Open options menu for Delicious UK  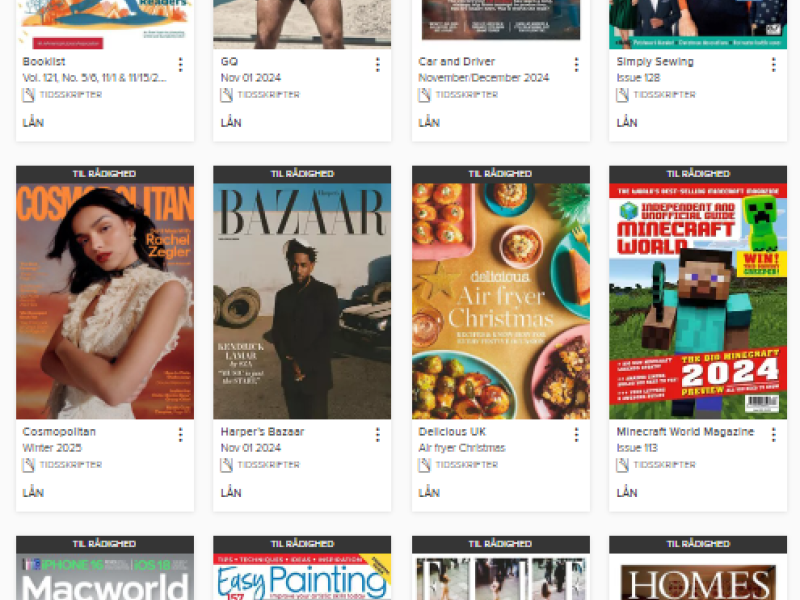click(x=576, y=435)
